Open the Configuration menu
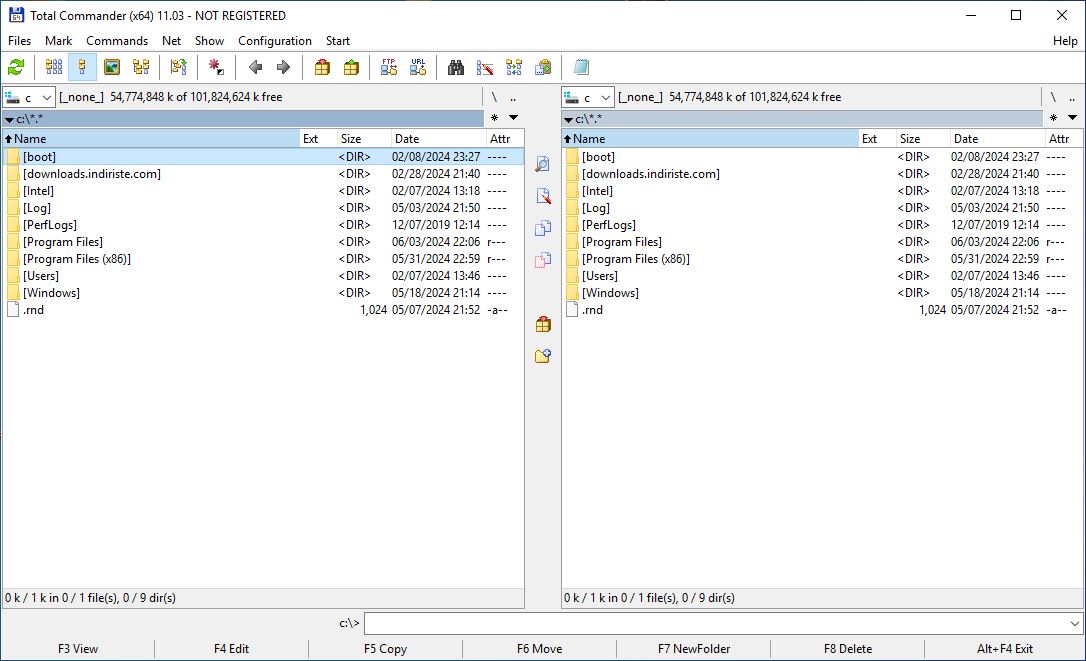Screen dimensions: 1086x661 [x=275, y=41]
